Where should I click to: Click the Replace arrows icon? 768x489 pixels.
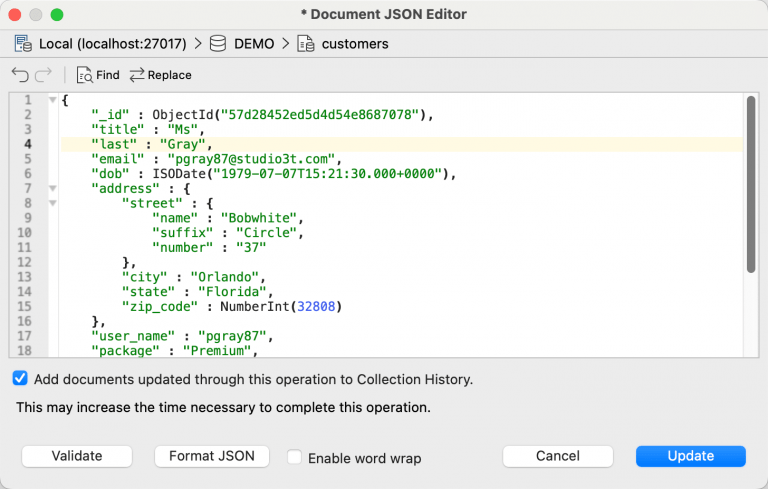(x=137, y=75)
